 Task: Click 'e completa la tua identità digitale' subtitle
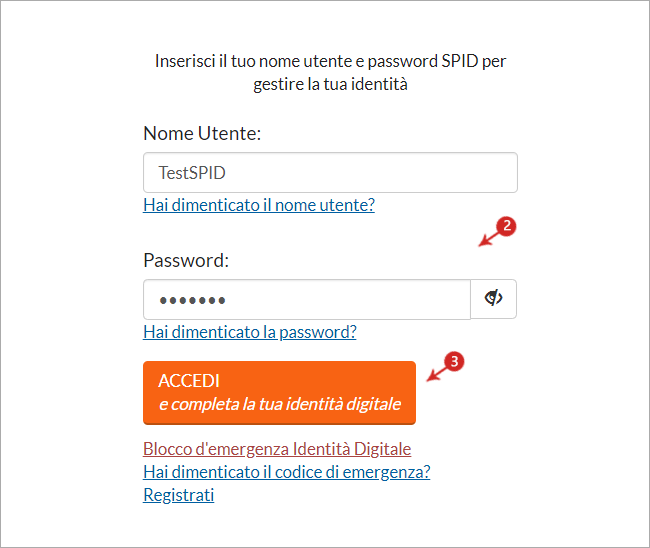(280, 404)
